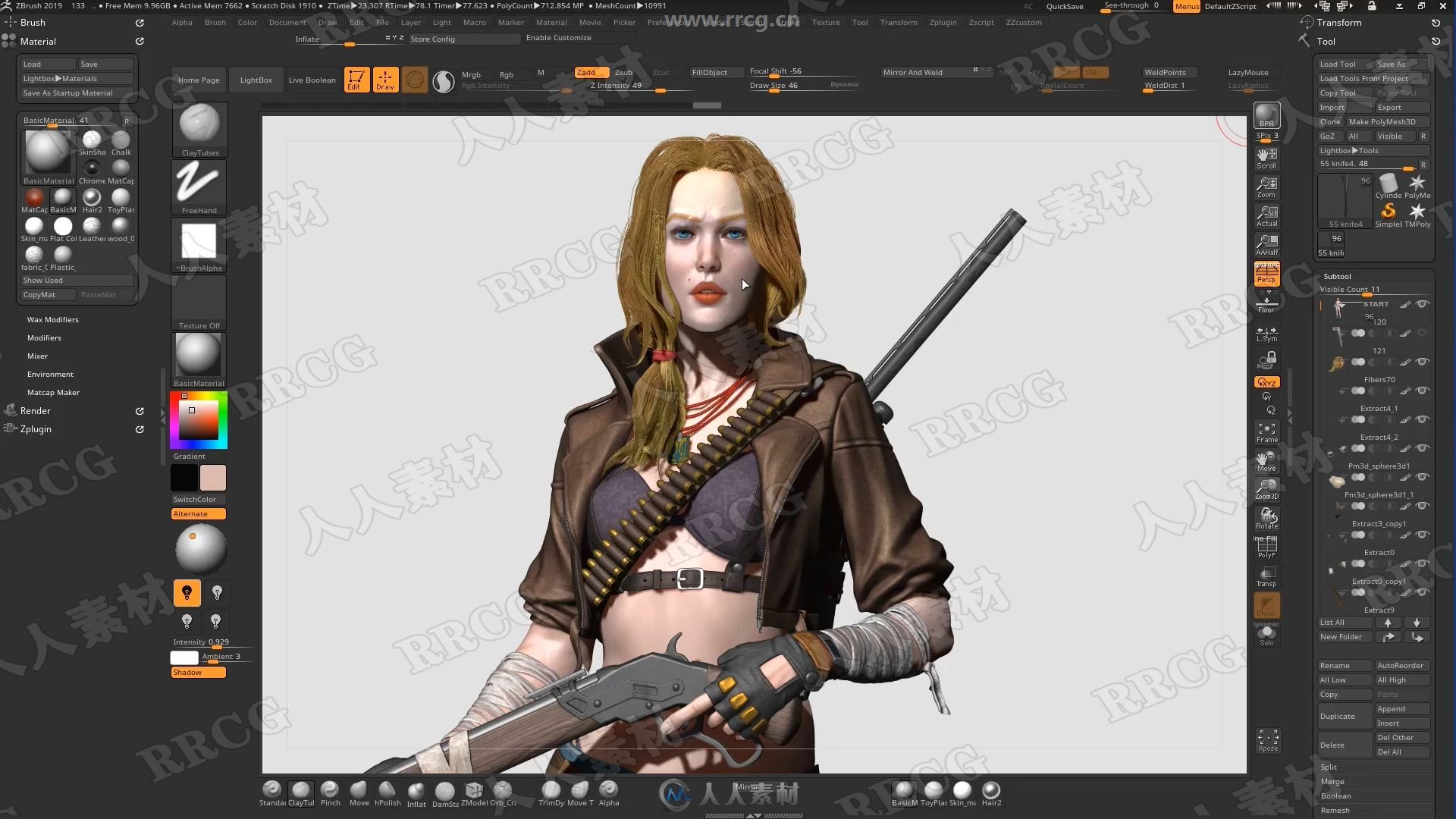This screenshot has height=819, width=1456.
Task: Expand the Wax Modifiers section
Action: tap(52, 319)
